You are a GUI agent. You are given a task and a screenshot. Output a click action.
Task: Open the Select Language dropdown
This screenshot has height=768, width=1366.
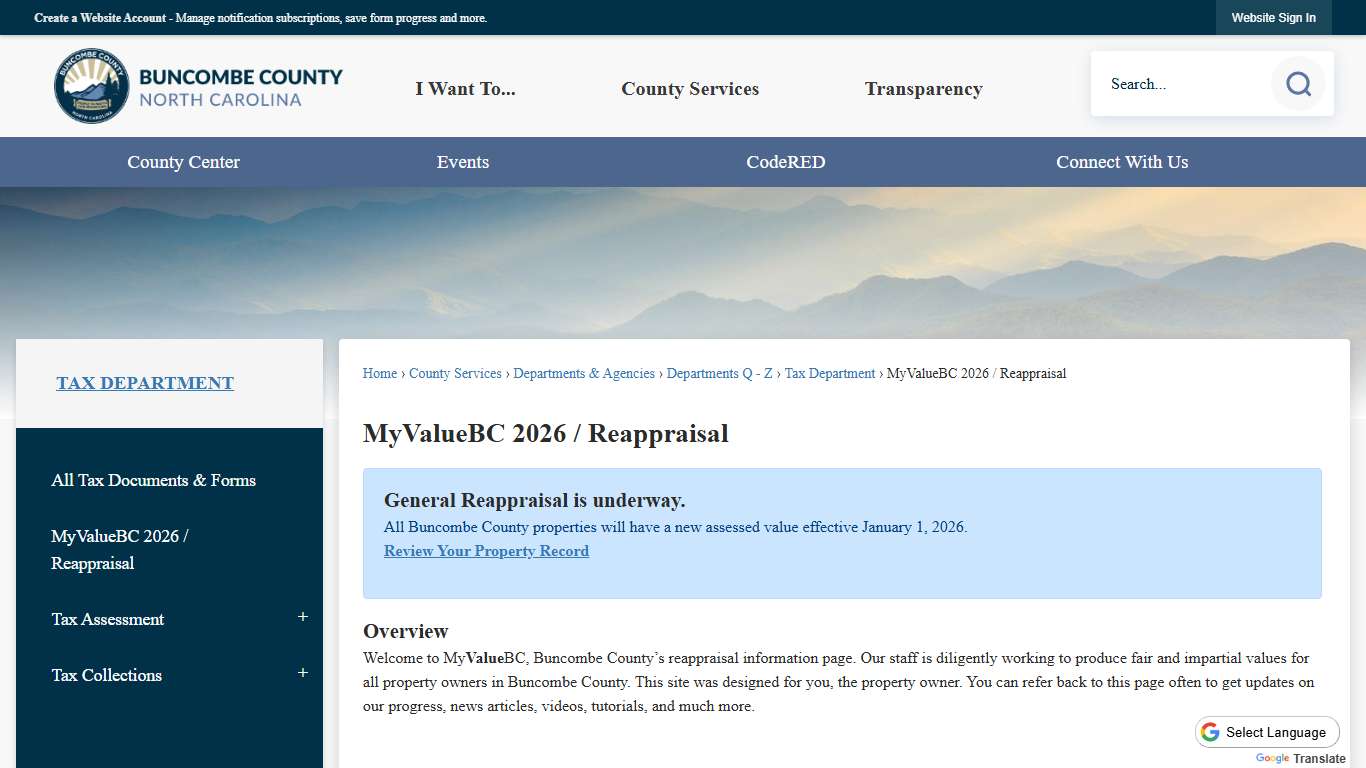coord(1267,731)
